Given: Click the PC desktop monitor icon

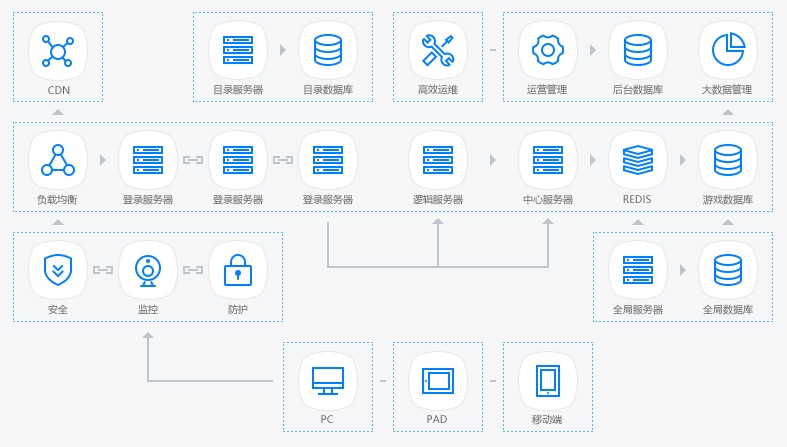Looking at the screenshot, I should pos(328,380).
